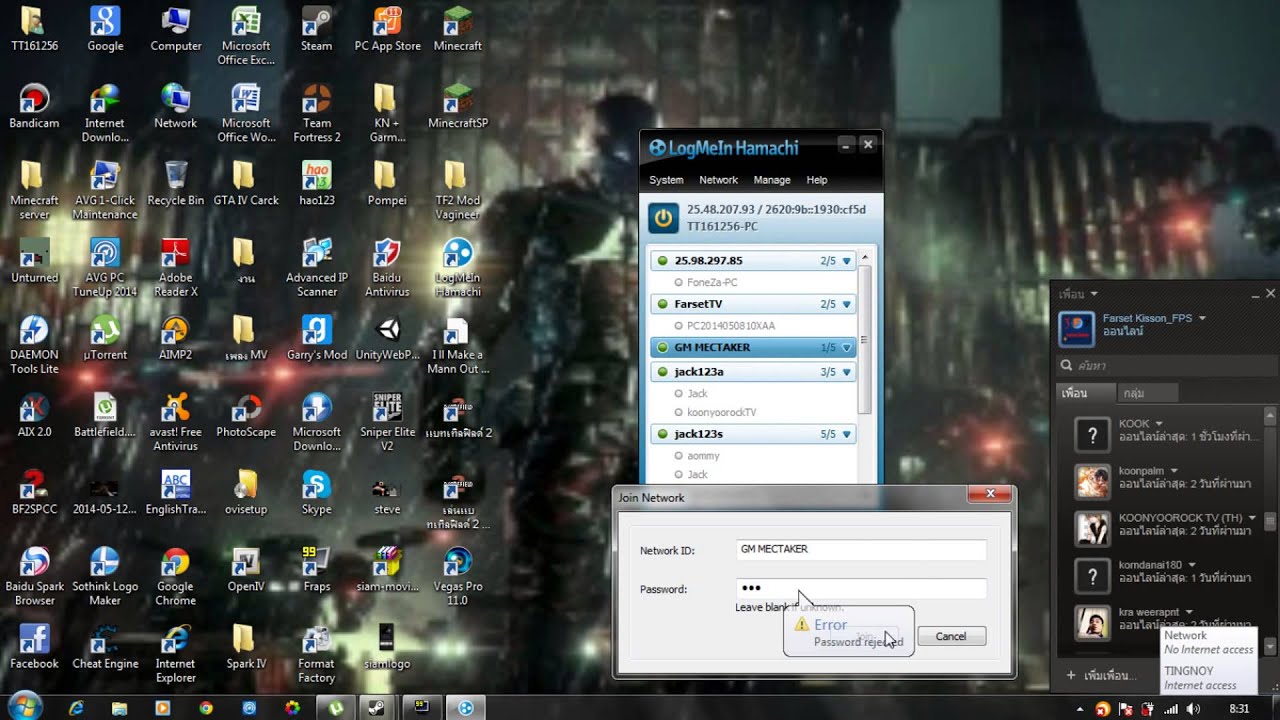Image resolution: width=1280 pixels, height=720 pixels.
Task: Open the Skype desktop icon
Action: (316, 493)
